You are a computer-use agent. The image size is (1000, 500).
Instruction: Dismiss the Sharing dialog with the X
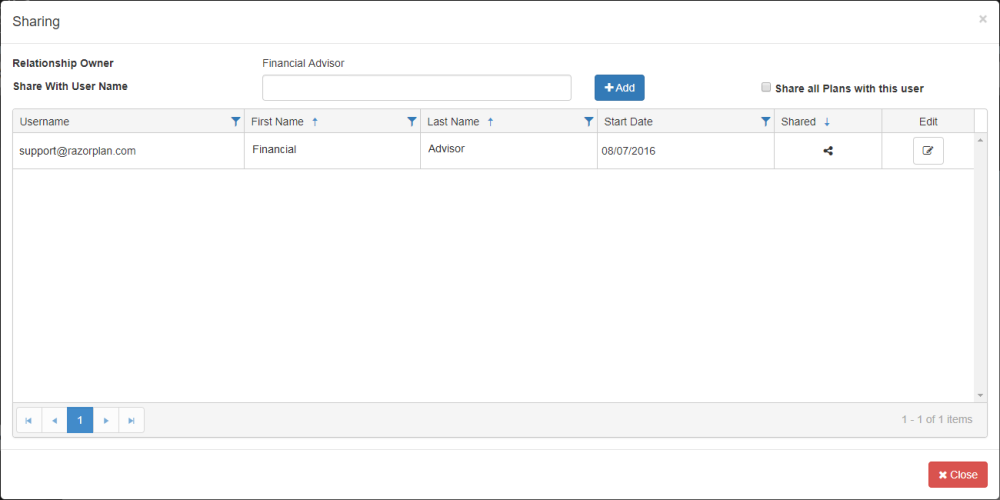(982, 19)
